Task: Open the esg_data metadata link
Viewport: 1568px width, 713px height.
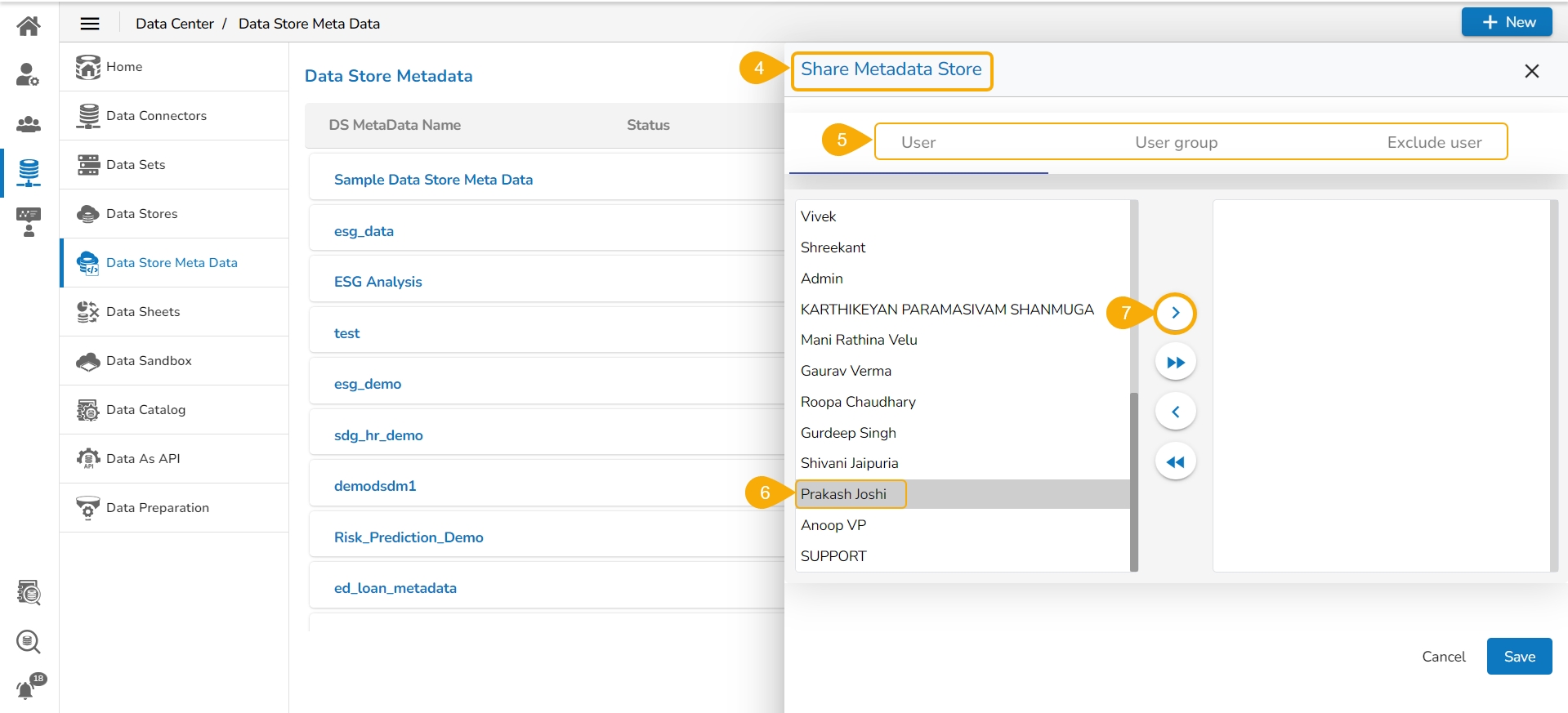Action: 364,231
